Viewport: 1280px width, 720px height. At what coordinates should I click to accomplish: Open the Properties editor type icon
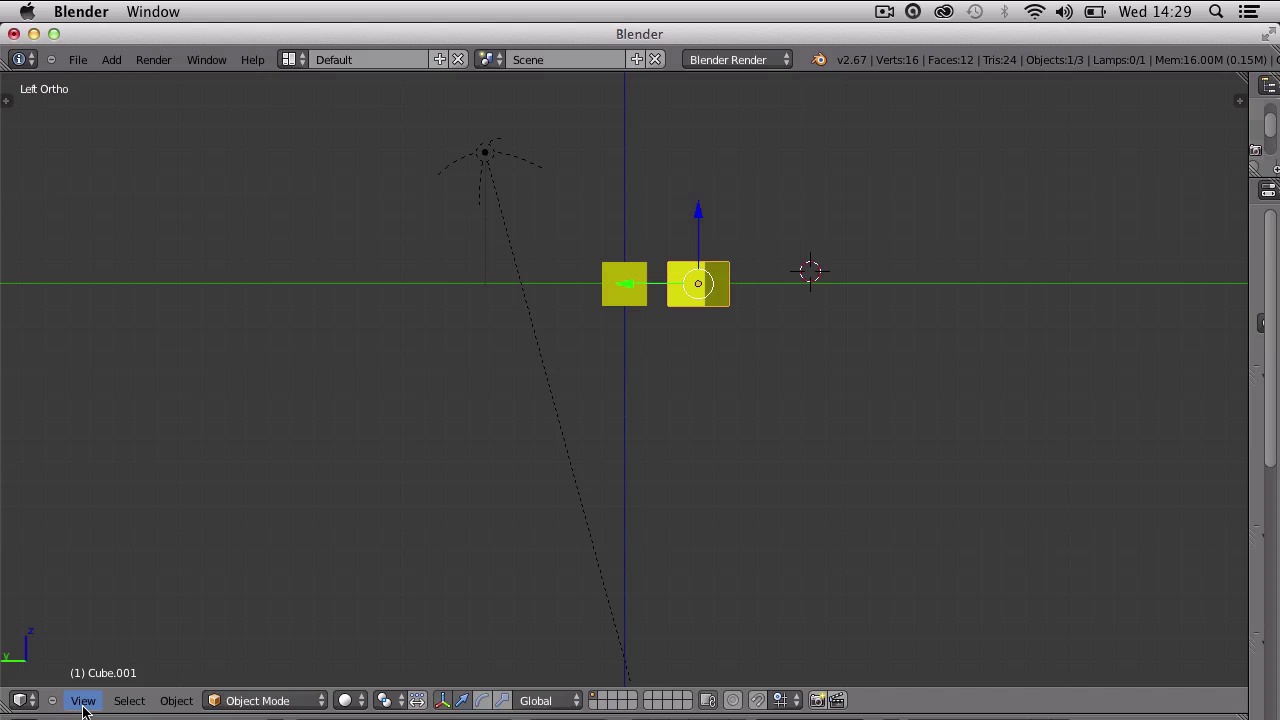coord(1268,190)
